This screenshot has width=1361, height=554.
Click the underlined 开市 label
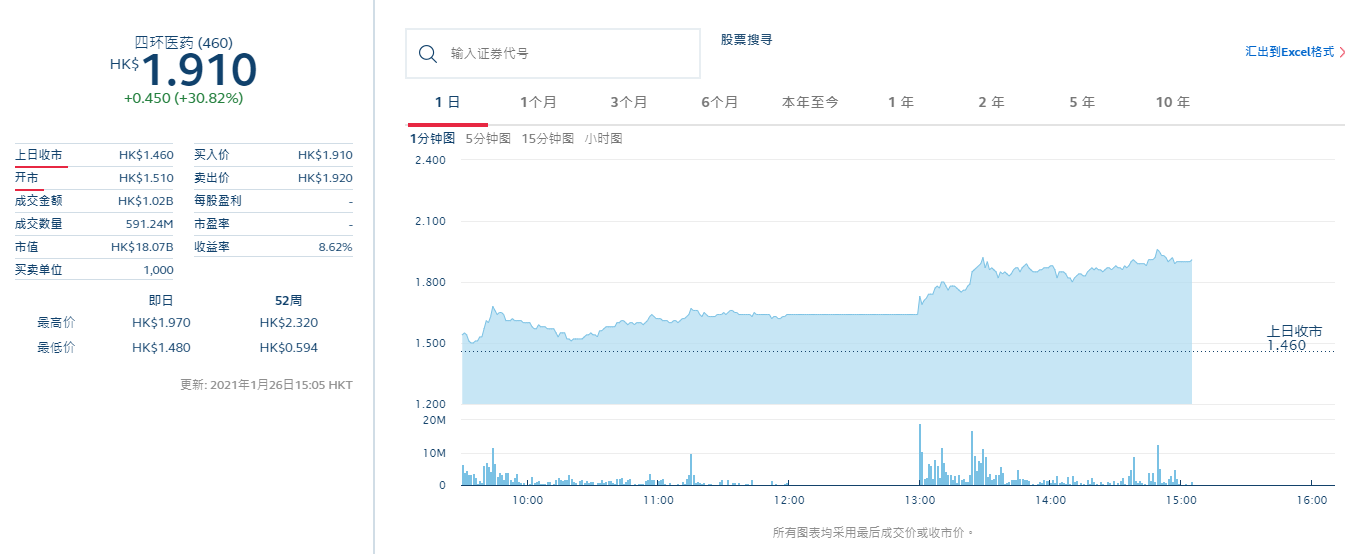pos(27,178)
